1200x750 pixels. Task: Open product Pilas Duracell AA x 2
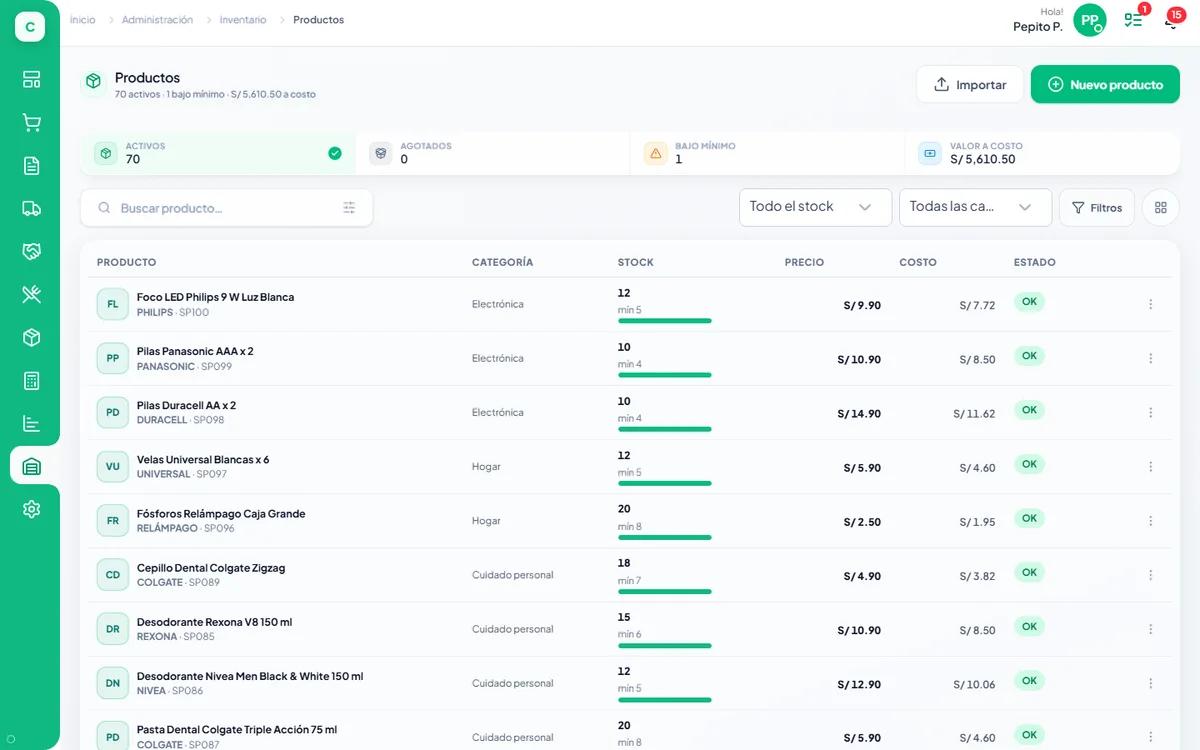pyautogui.click(x=186, y=405)
